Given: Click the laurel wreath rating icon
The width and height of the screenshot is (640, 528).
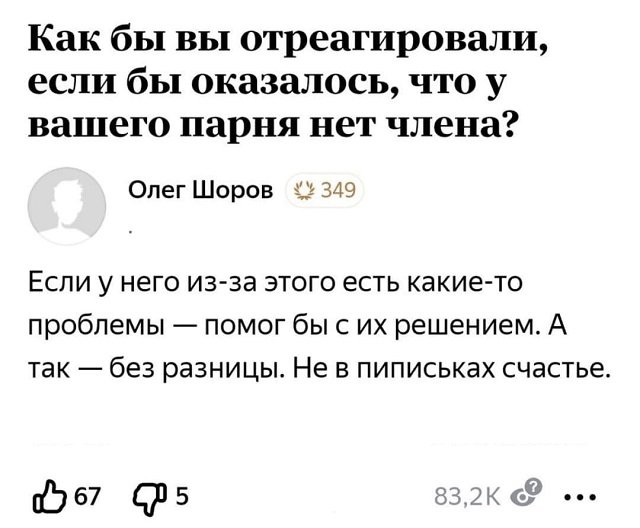Looking at the screenshot, I should pos(305,190).
